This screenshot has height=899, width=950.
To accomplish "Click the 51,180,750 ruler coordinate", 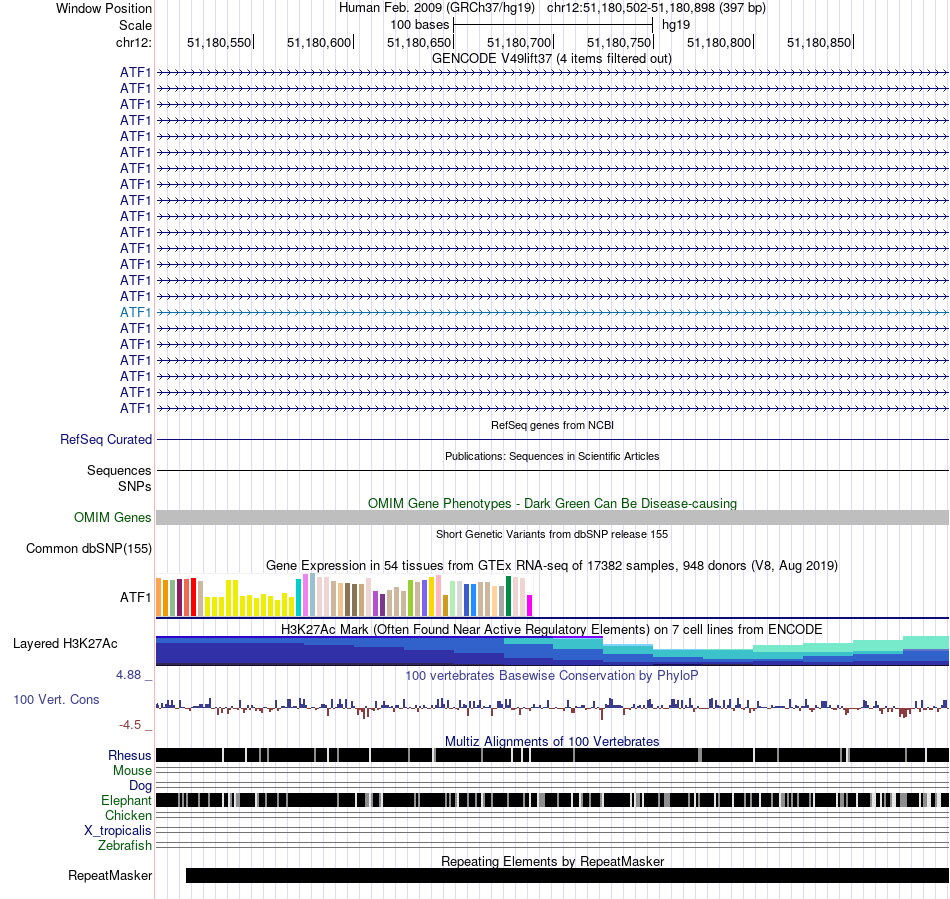I will point(619,42).
